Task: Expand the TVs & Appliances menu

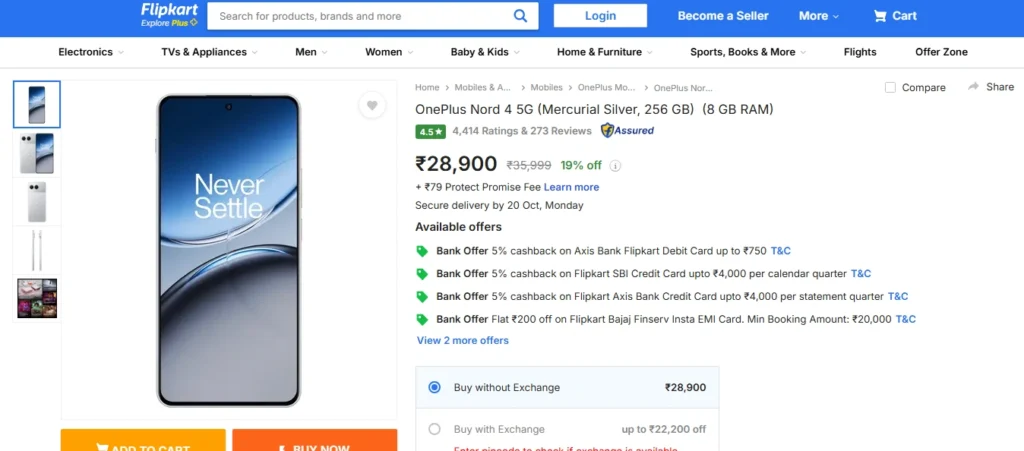Action: 209,52
